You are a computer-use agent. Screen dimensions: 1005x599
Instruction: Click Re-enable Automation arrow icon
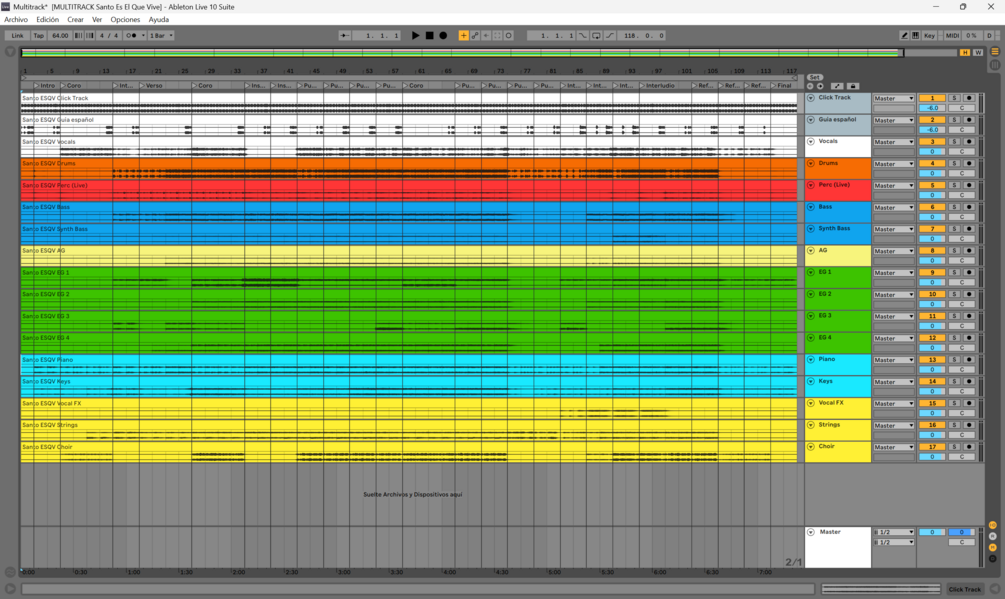(x=486, y=35)
